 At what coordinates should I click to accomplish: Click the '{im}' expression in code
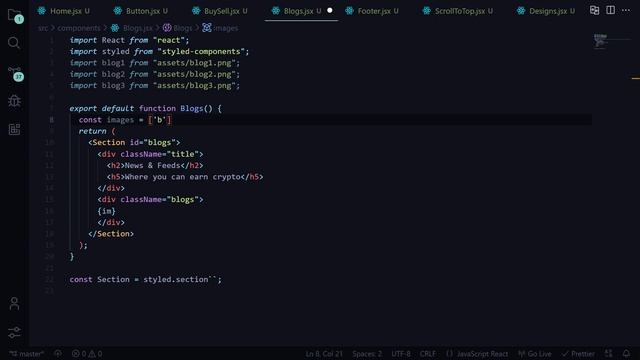(x=107, y=211)
